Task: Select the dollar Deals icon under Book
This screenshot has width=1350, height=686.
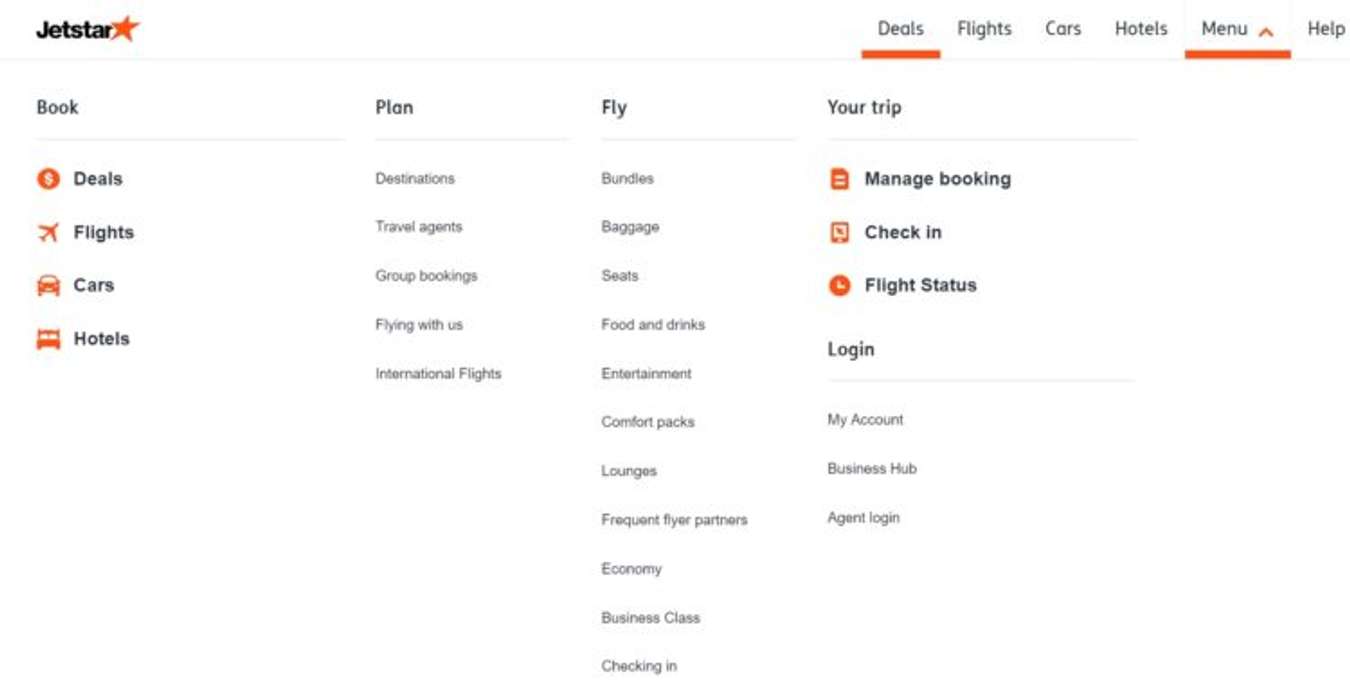Action: tap(46, 179)
